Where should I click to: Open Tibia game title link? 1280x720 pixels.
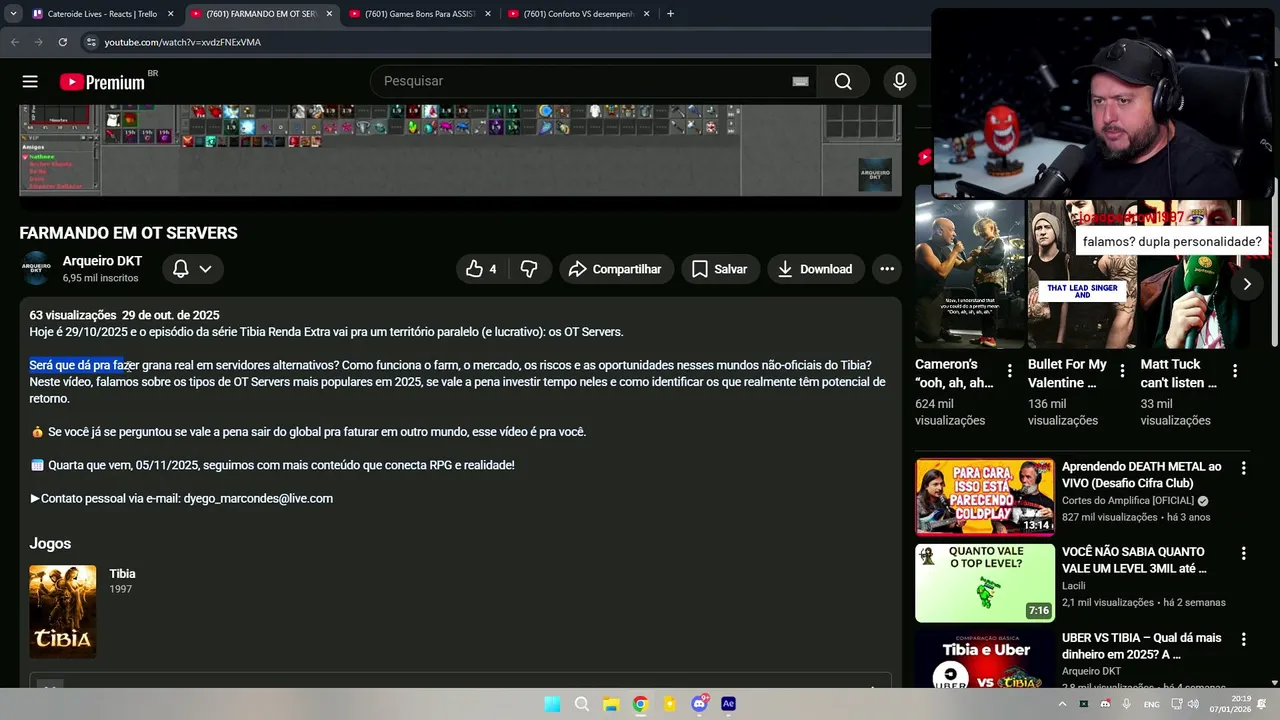pos(122,574)
